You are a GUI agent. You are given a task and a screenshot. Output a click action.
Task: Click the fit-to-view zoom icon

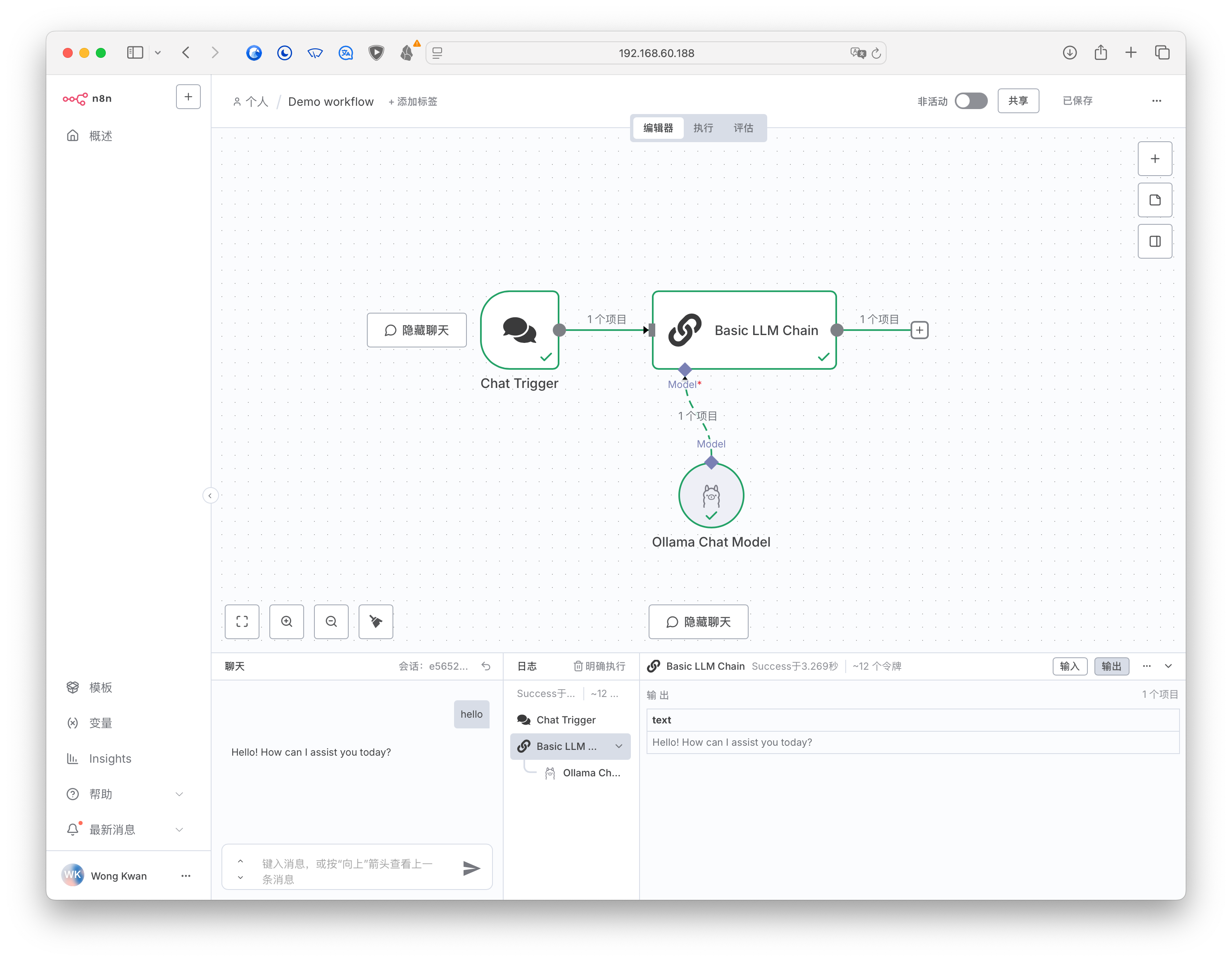click(x=242, y=621)
